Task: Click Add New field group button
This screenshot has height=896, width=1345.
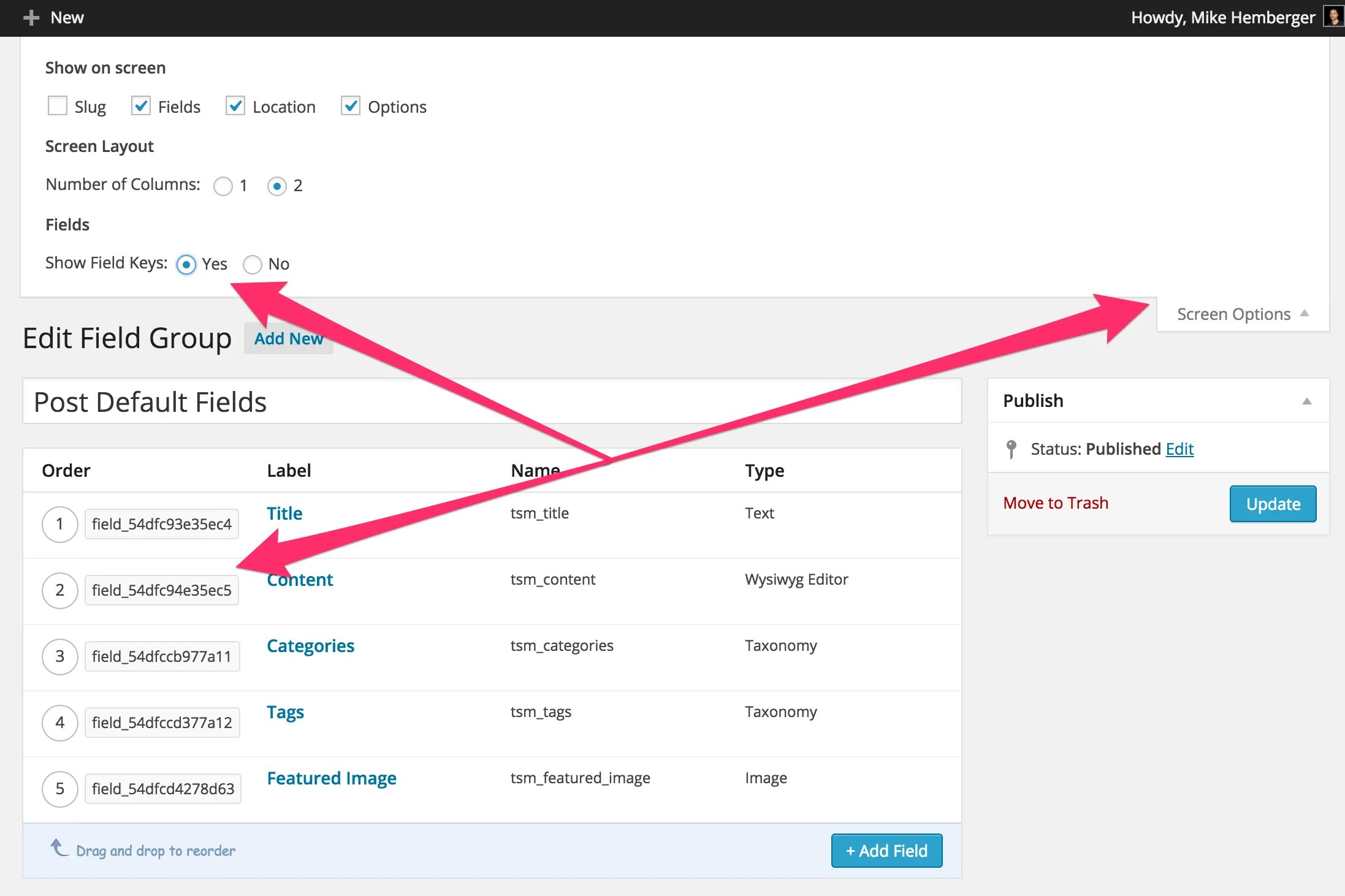Action: 289,338
